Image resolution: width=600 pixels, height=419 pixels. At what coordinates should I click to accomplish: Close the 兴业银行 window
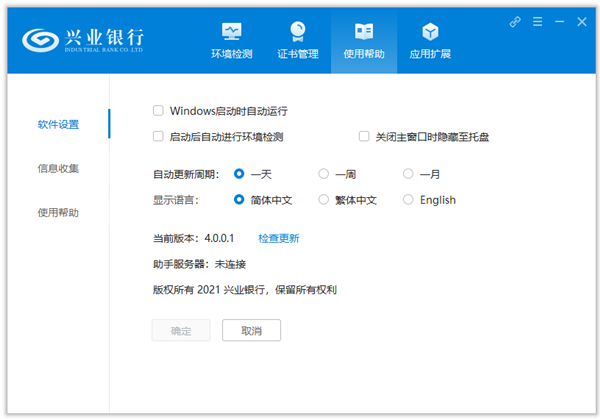point(582,22)
